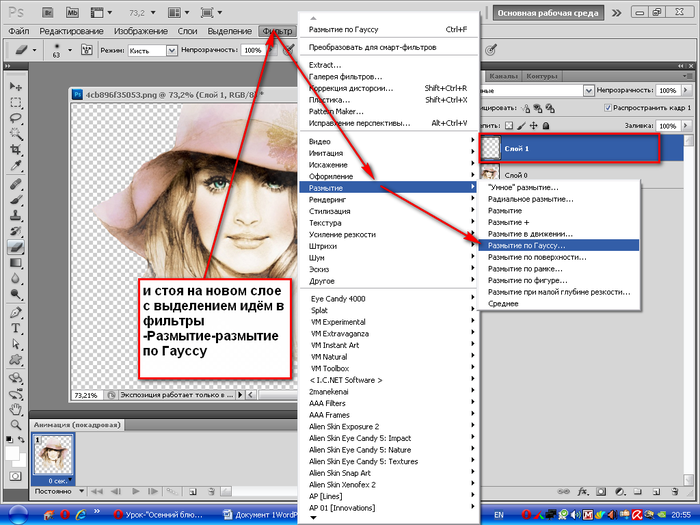Select the Lasso tool
Screen dimensions: 700x525
(16, 118)
